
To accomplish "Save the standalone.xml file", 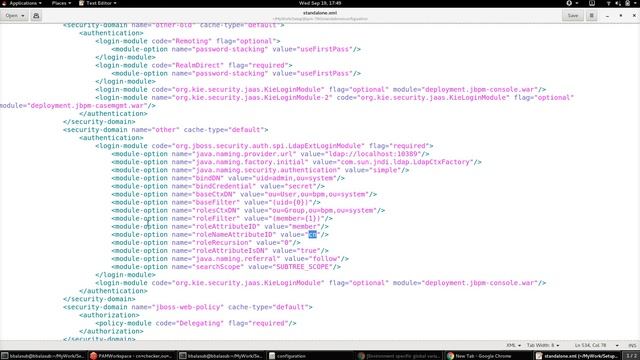I will (573, 16).
